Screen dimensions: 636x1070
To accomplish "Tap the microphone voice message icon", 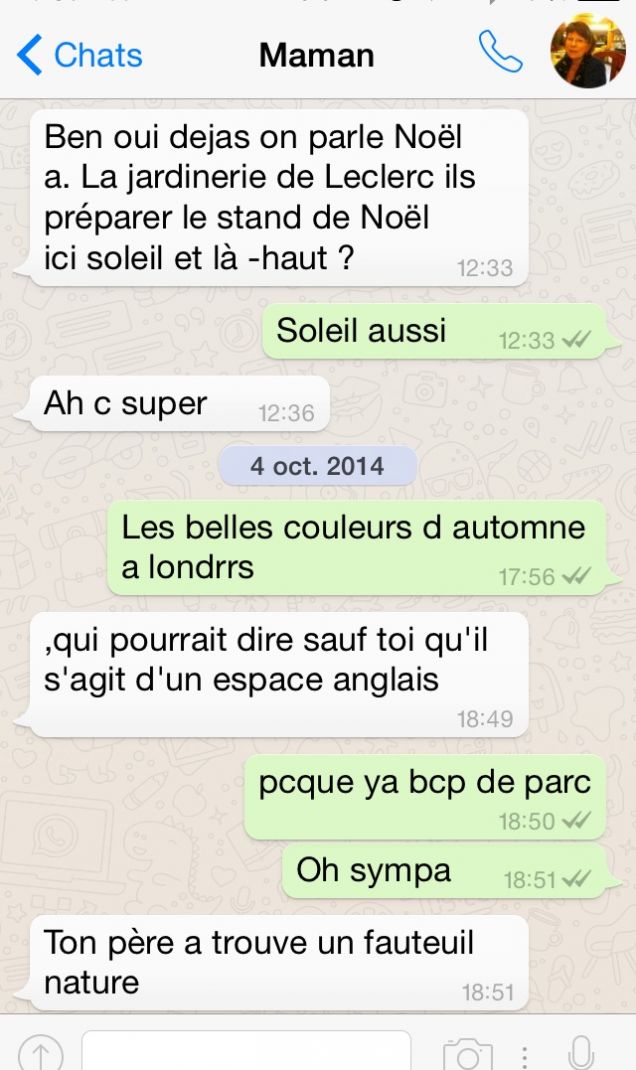I will coord(581,1054).
